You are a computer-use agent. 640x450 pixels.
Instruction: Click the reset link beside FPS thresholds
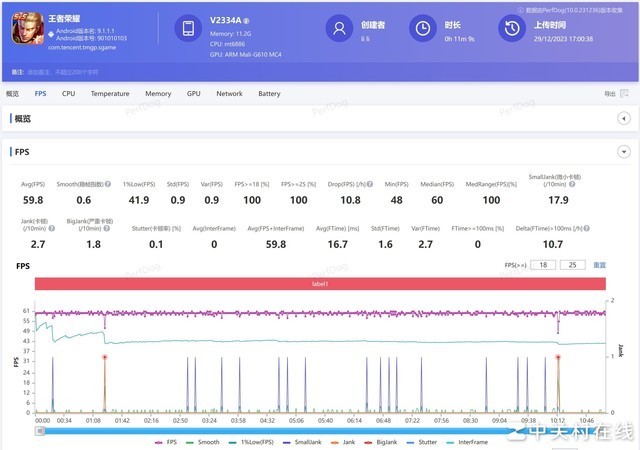600,265
